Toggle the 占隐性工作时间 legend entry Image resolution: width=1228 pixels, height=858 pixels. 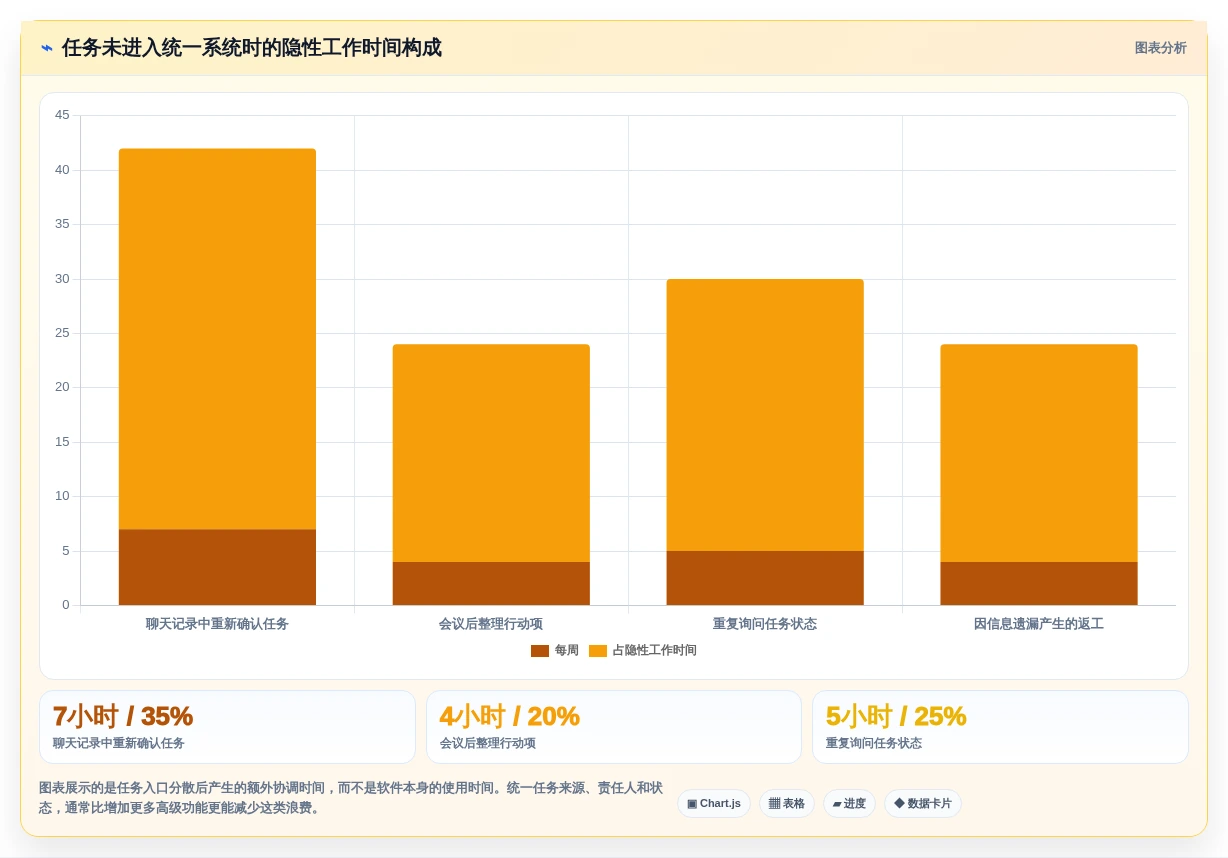click(642, 650)
